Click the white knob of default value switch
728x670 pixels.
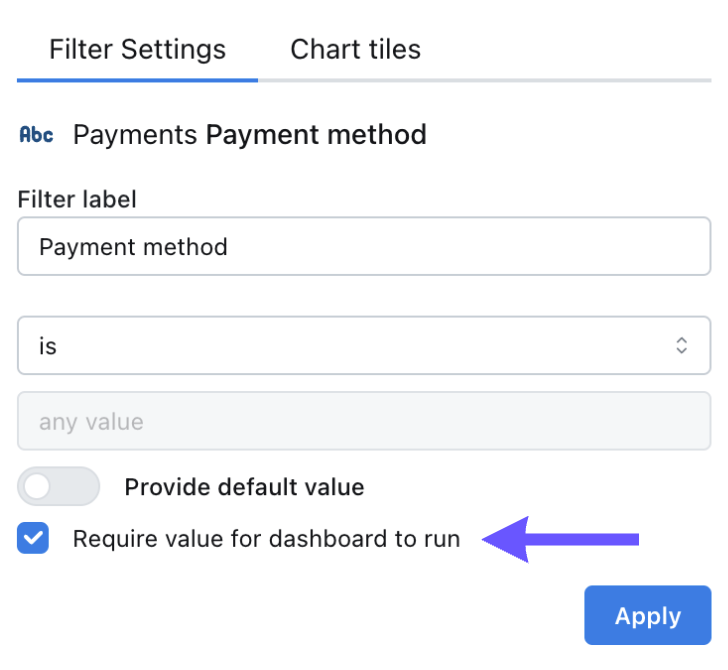pyautogui.click(x=37, y=487)
